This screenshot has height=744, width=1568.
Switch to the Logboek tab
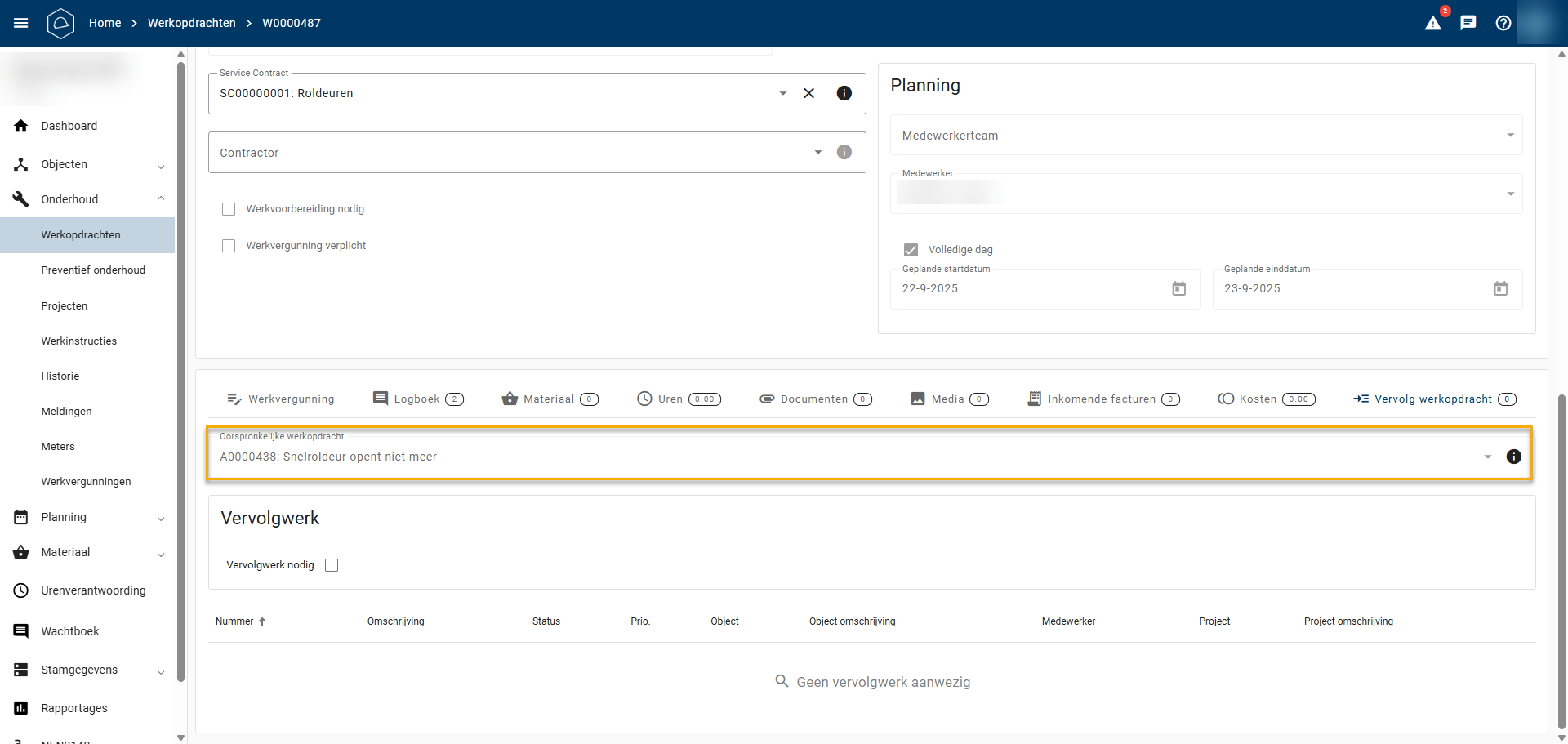[417, 399]
